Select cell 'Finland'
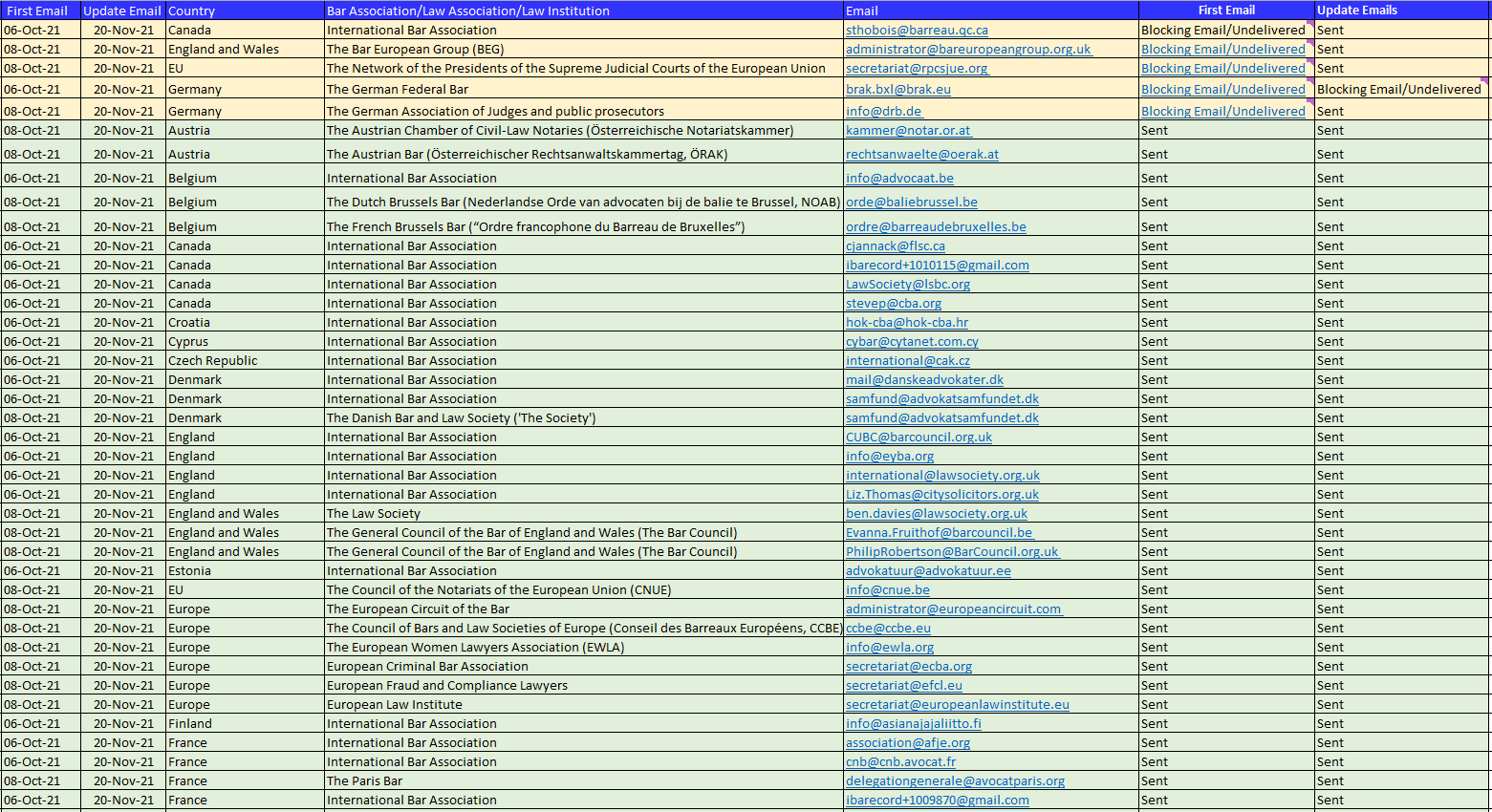This screenshot has width=1492, height=812. [x=245, y=724]
